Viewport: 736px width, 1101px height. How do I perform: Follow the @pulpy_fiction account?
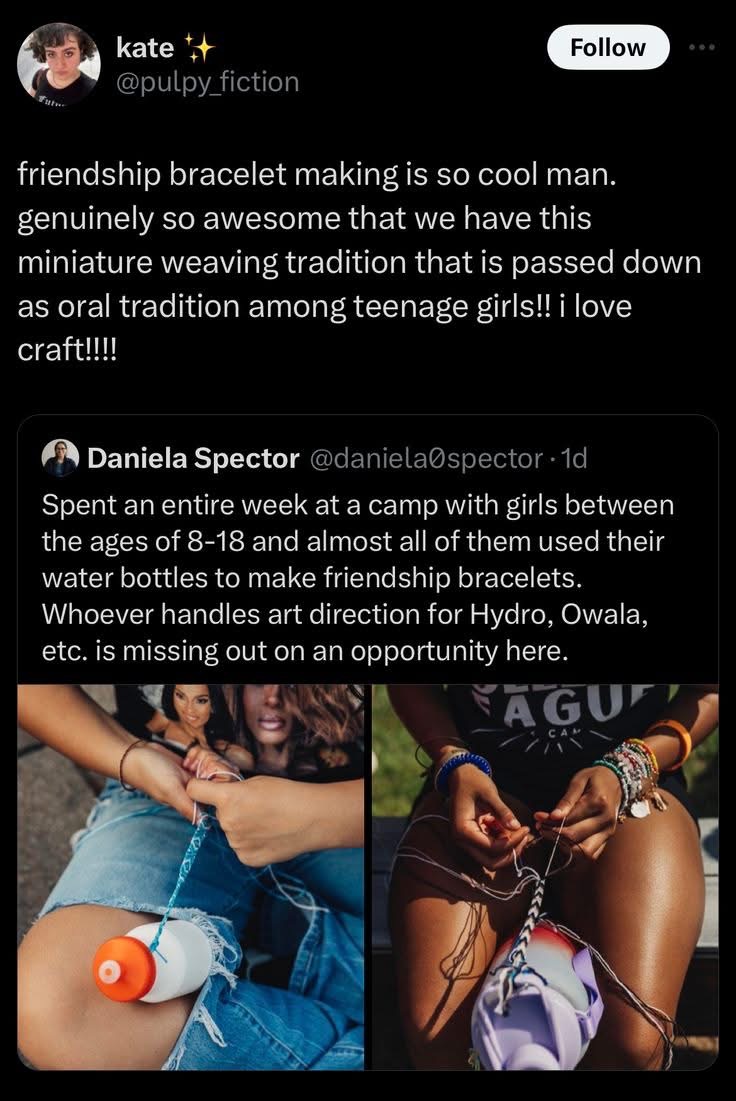click(608, 47)
